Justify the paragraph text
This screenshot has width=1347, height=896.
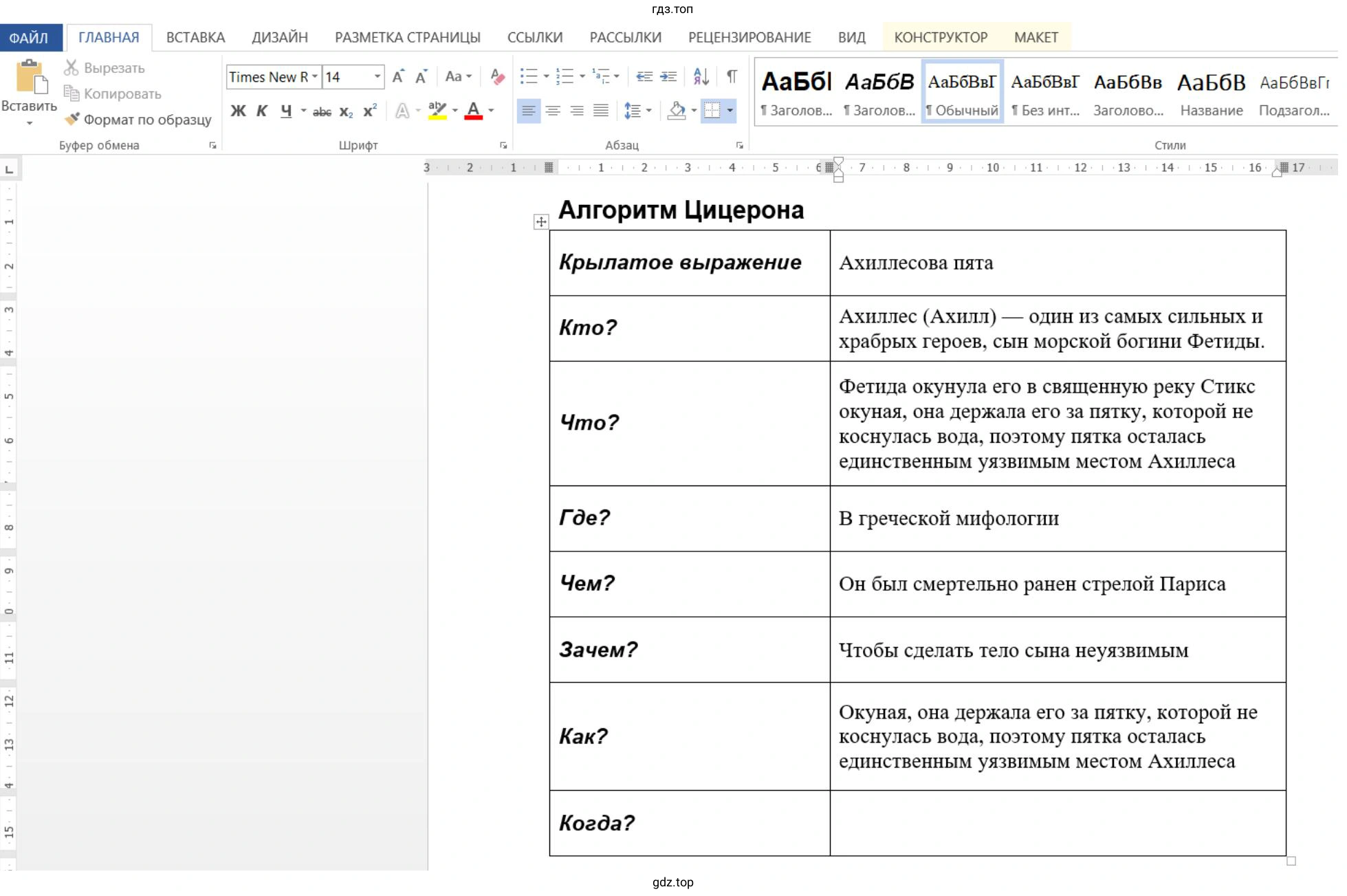pos(600,111)
